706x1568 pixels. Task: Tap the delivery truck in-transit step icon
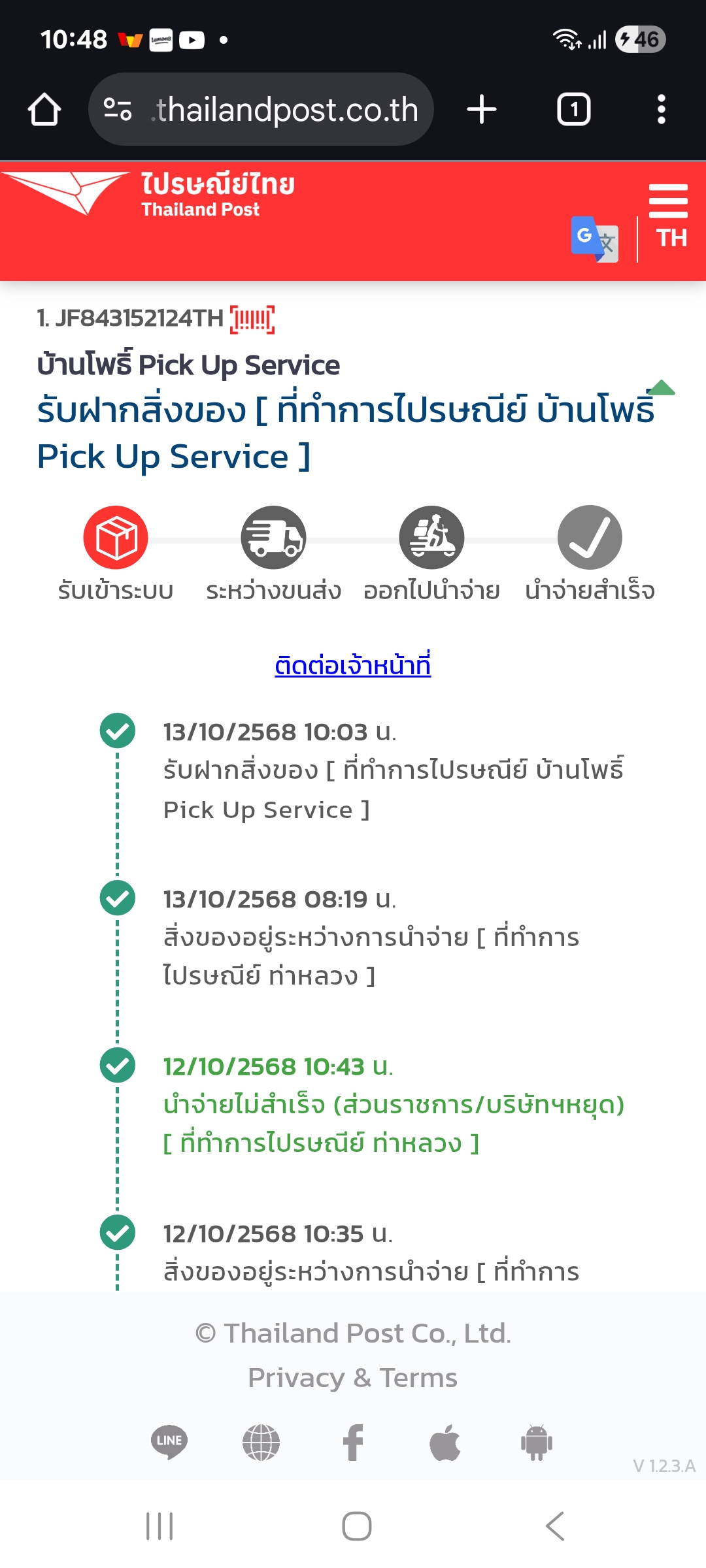273,538
